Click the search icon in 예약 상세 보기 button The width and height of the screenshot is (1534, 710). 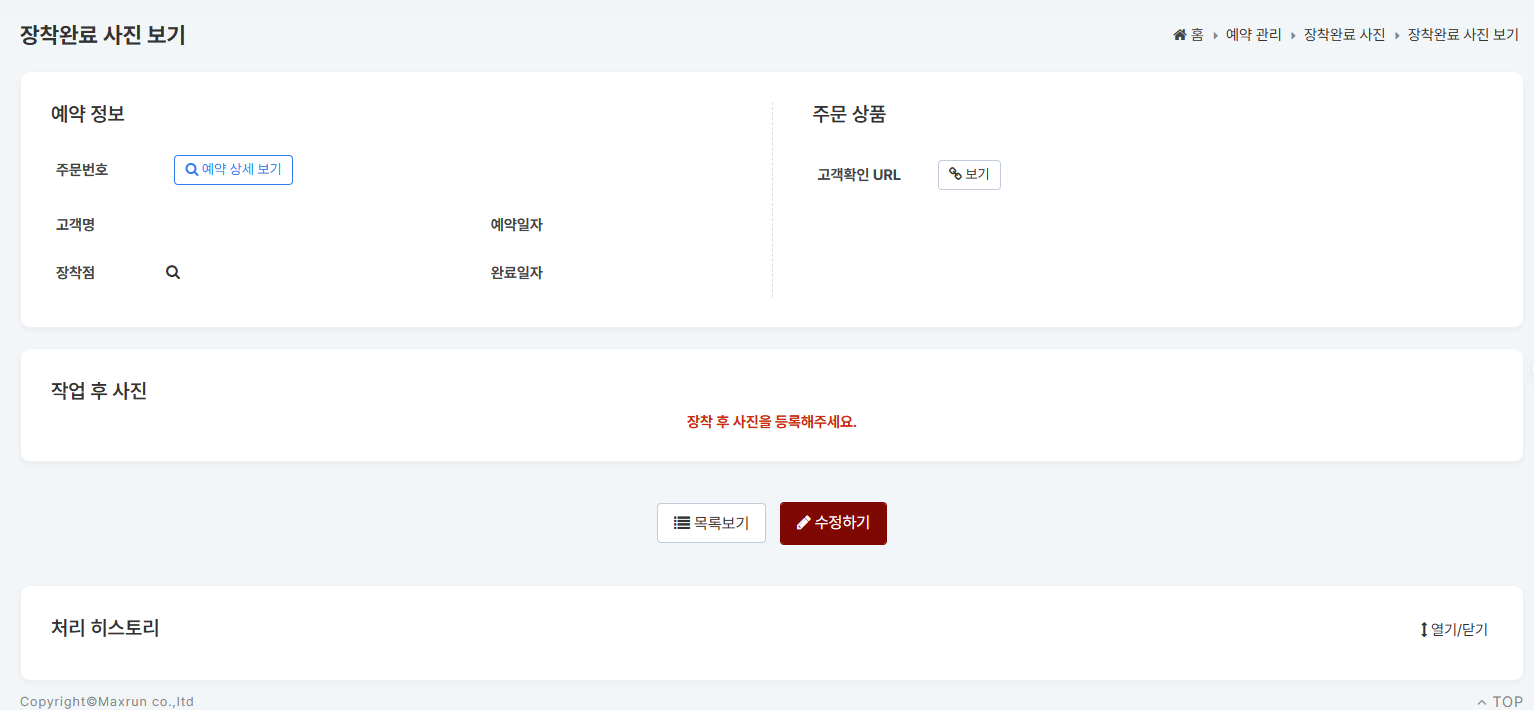(x=192, y=170)
